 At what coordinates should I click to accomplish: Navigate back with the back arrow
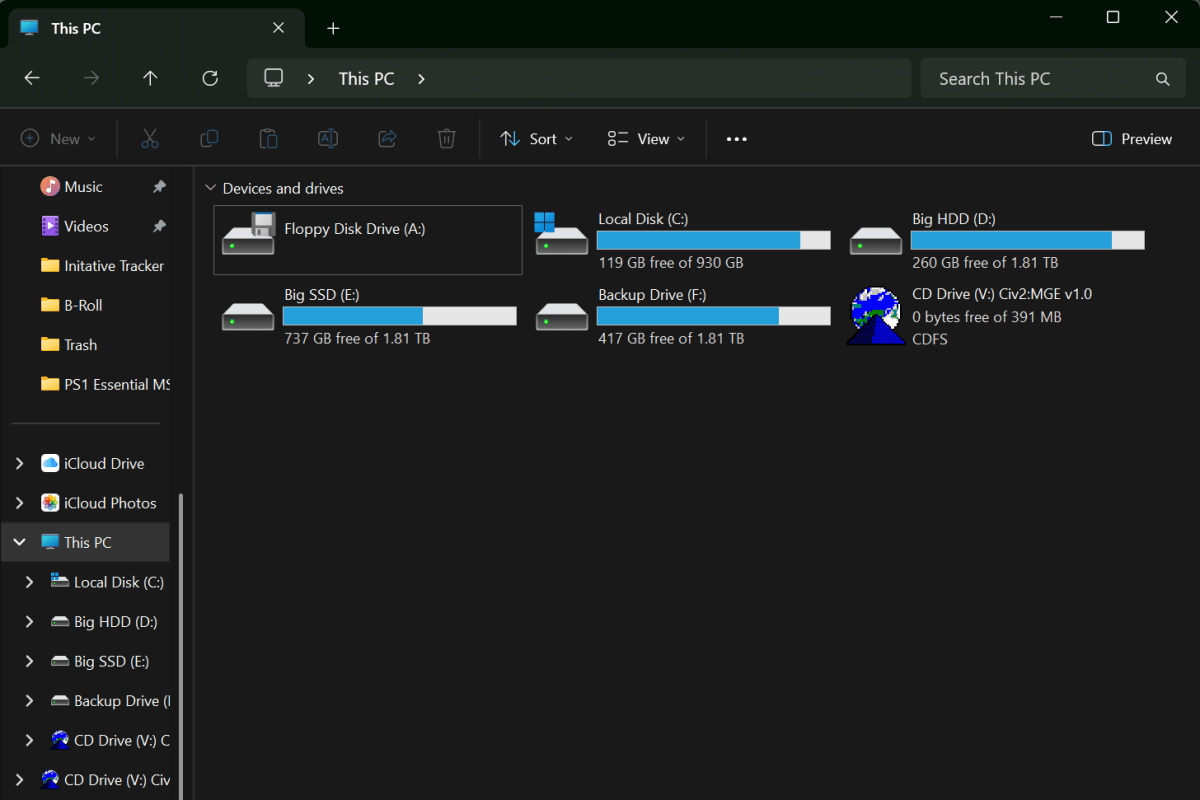32,78
